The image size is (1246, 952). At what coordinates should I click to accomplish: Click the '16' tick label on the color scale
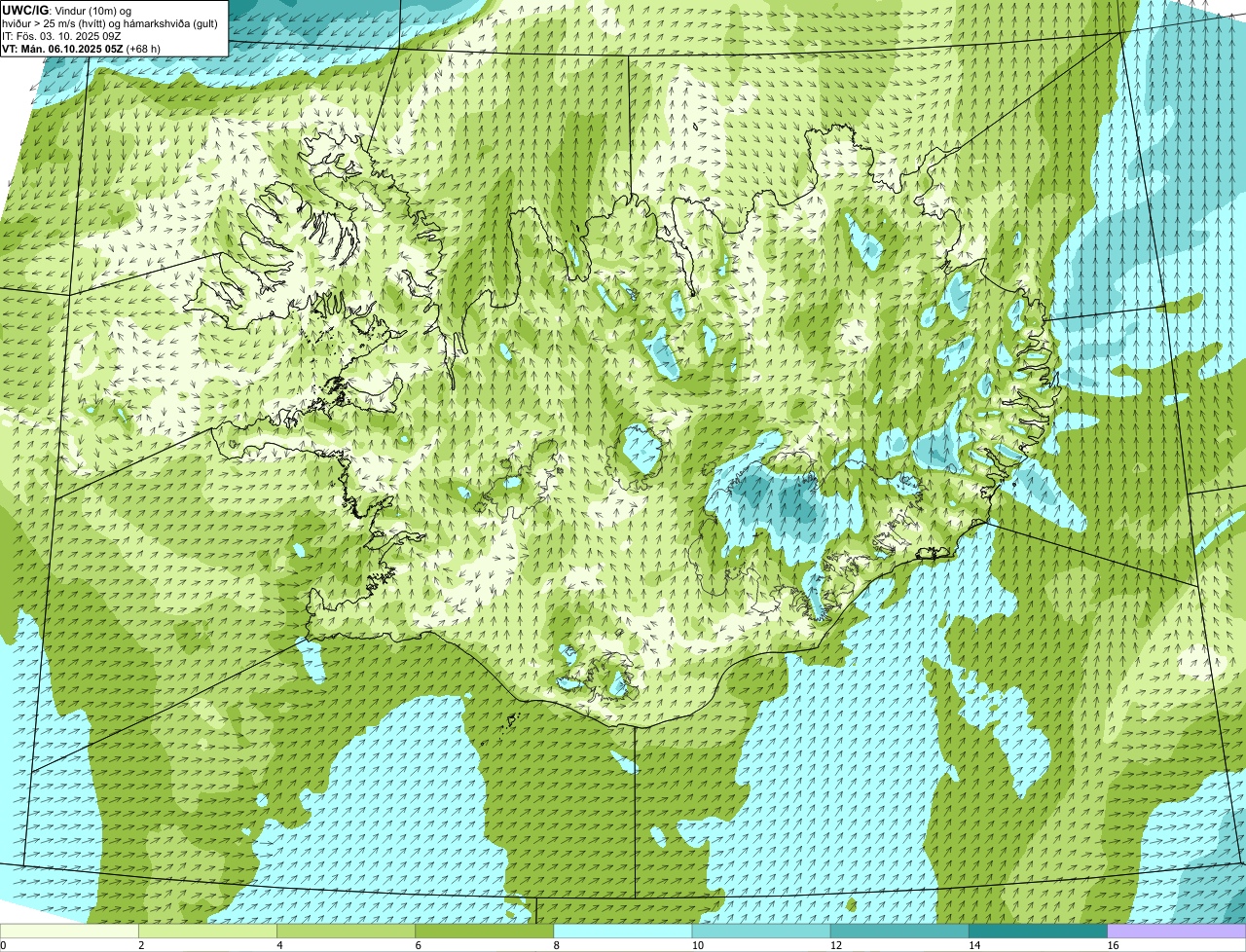(1113, 945)
